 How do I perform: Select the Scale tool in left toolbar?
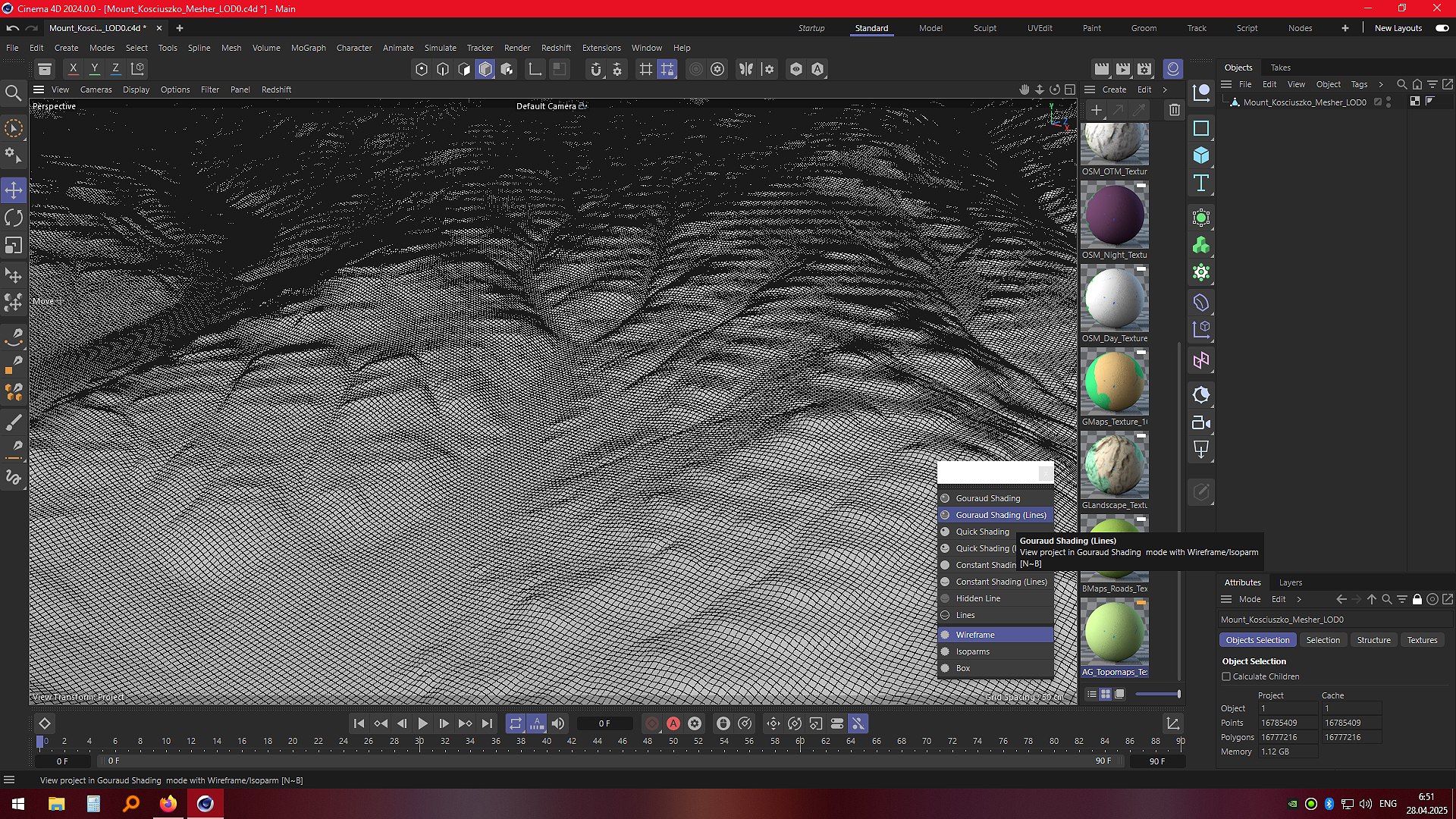(14, 246)
